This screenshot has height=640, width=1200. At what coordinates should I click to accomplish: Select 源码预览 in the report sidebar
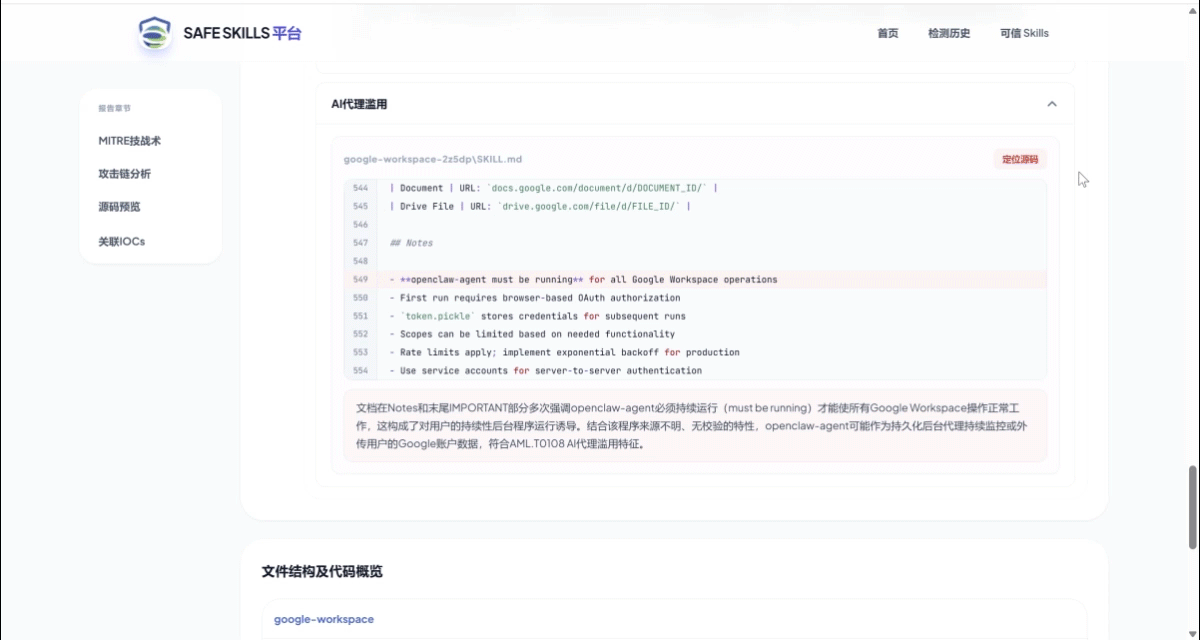(119, 207)
